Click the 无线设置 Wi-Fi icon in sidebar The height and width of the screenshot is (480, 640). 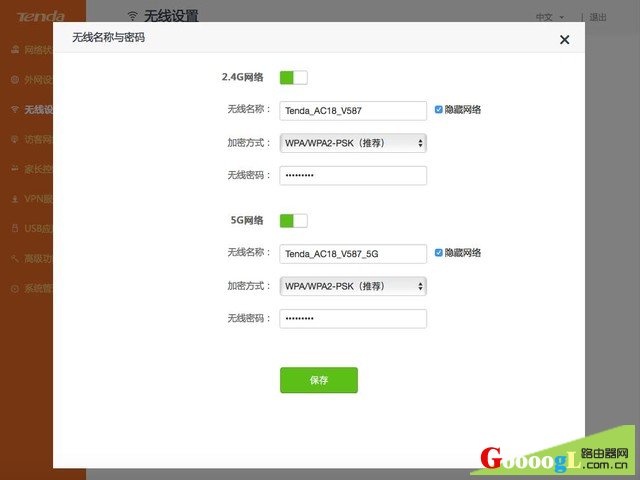coord(14,109)
